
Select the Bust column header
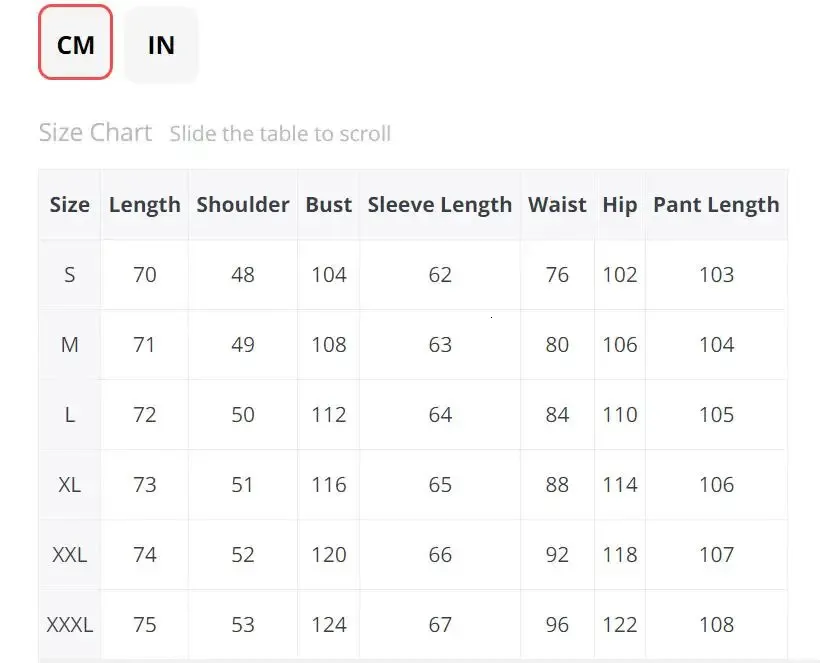coord(329,205)
